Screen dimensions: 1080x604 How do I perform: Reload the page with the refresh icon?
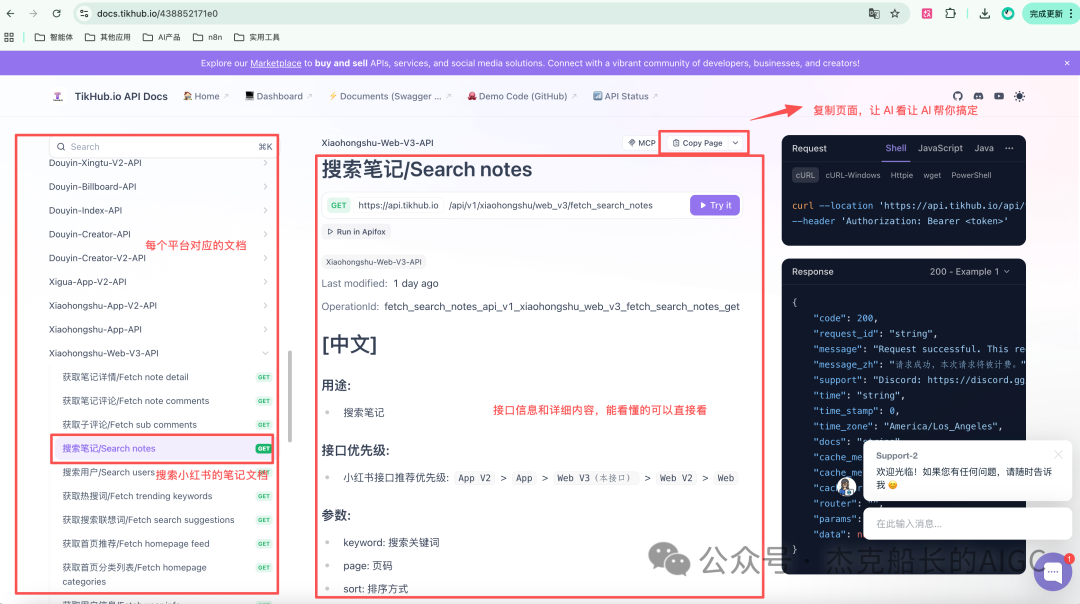point(56,14)
